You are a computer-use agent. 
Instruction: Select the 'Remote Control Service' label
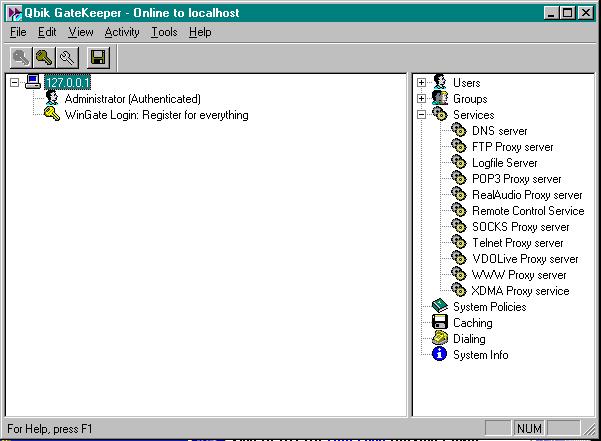[528, 211]
